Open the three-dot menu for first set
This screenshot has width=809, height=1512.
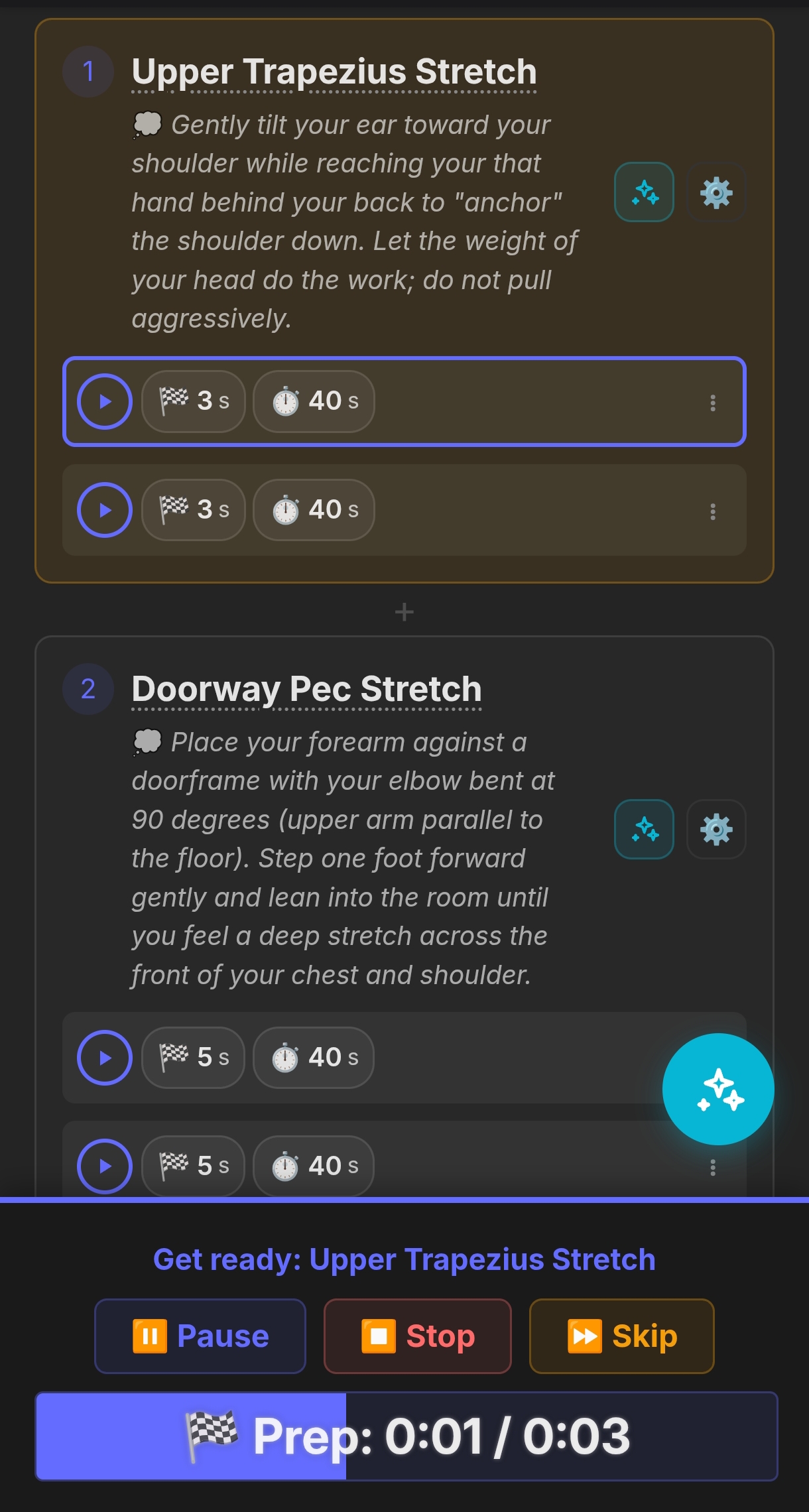[x=713, y=403]
